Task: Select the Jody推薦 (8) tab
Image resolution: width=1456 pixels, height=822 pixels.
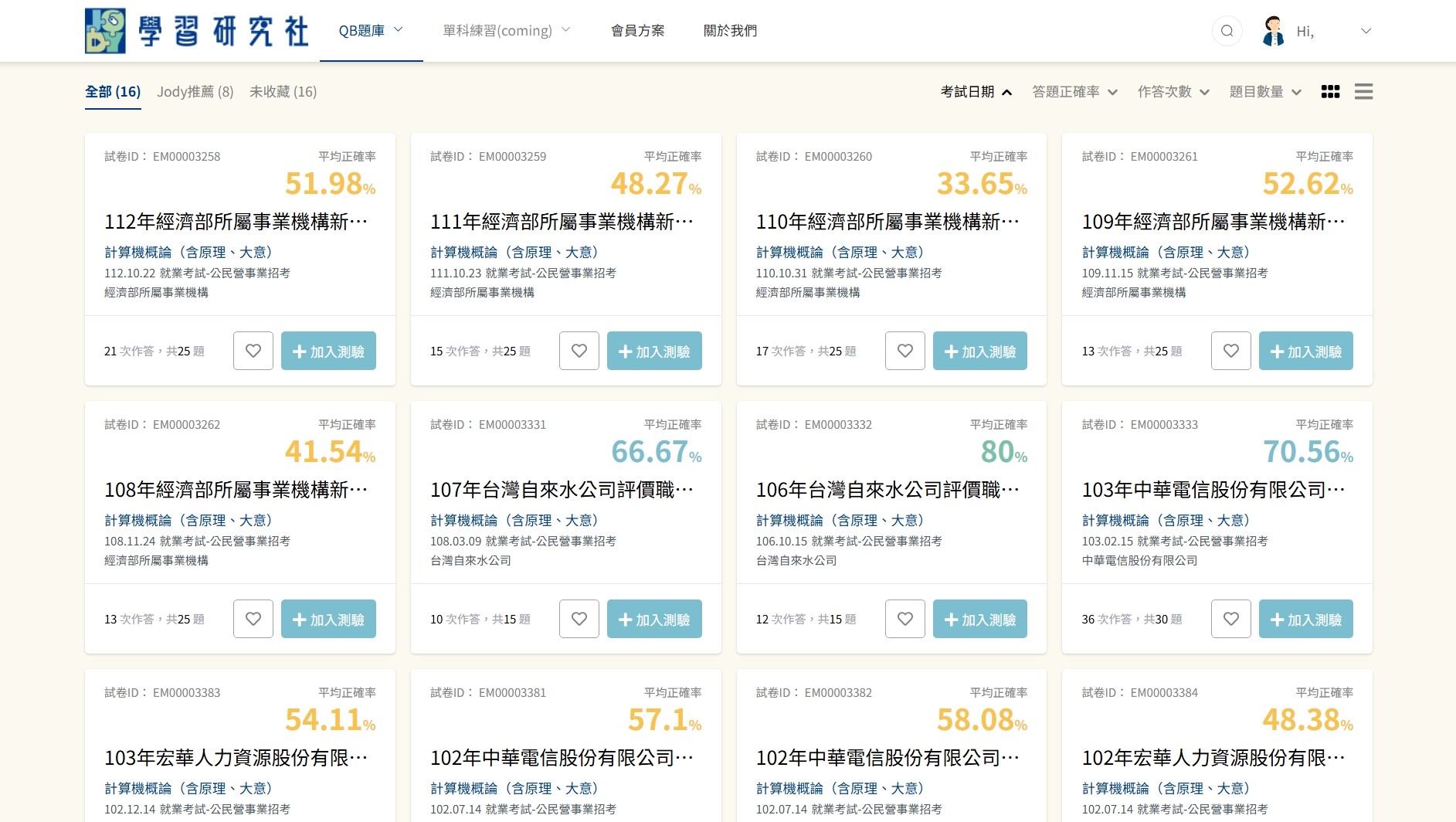Action: (195, 92)
